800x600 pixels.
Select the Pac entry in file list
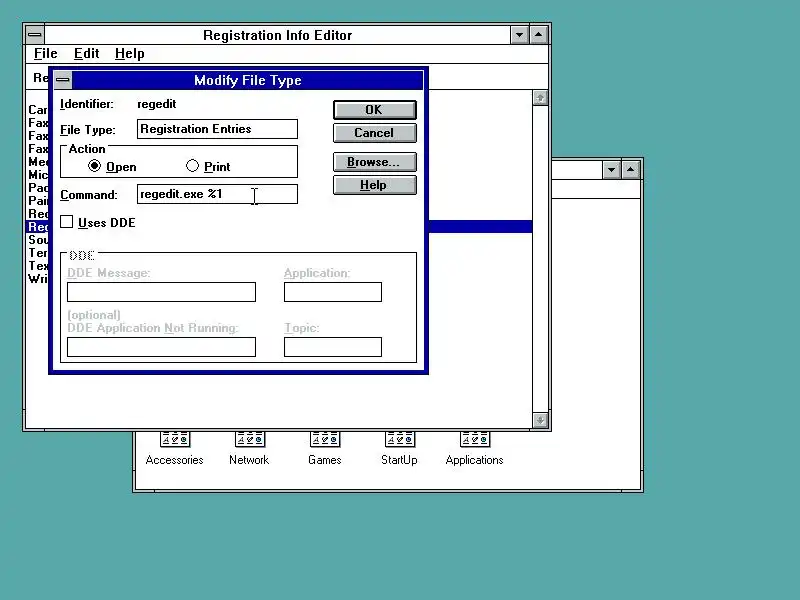[38, 188]
